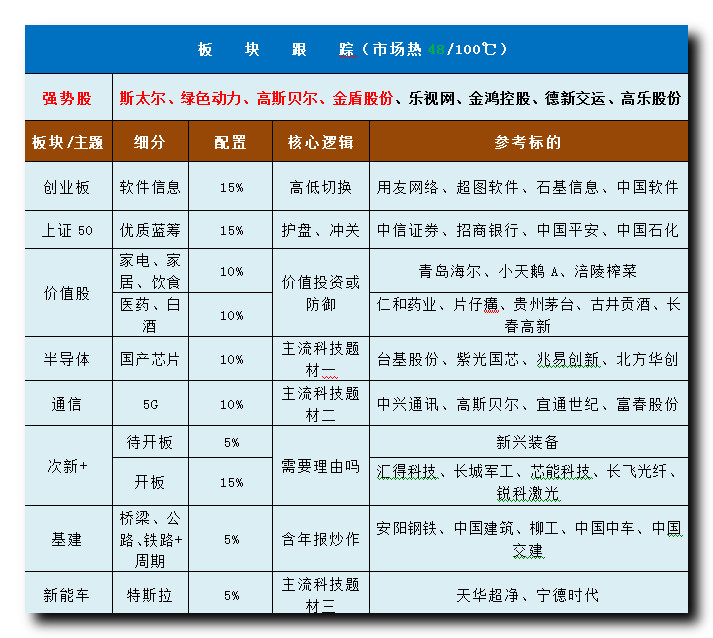Click the red stock name 斯太尔

[142, 98]
